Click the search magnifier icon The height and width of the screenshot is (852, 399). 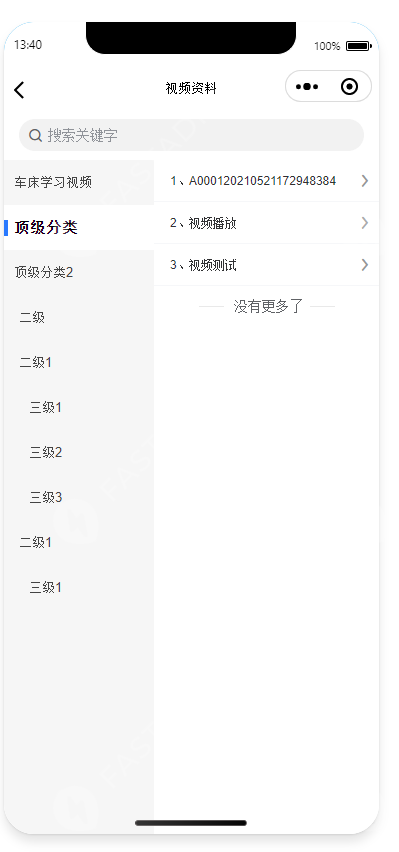[x=35, y=135]
